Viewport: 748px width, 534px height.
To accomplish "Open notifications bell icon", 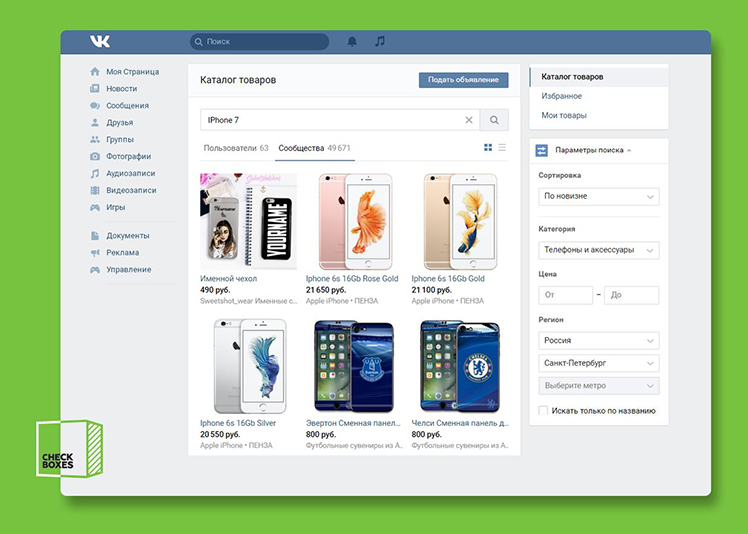I will click(x=352, y=42).
